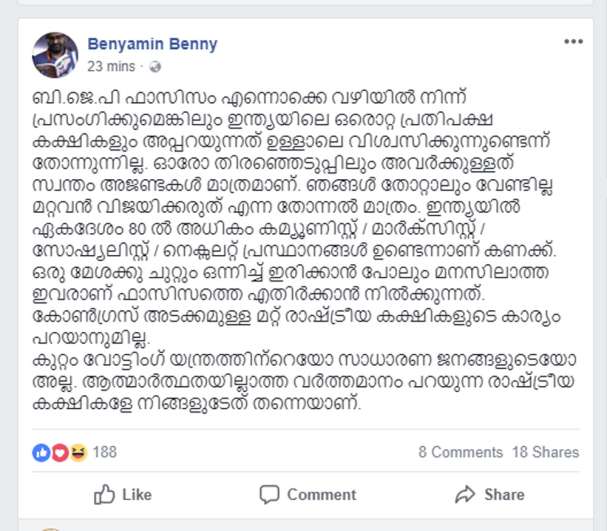Click the red heart Love reaction icon
Screen dimensions: 607x531
tap(60, 452)
